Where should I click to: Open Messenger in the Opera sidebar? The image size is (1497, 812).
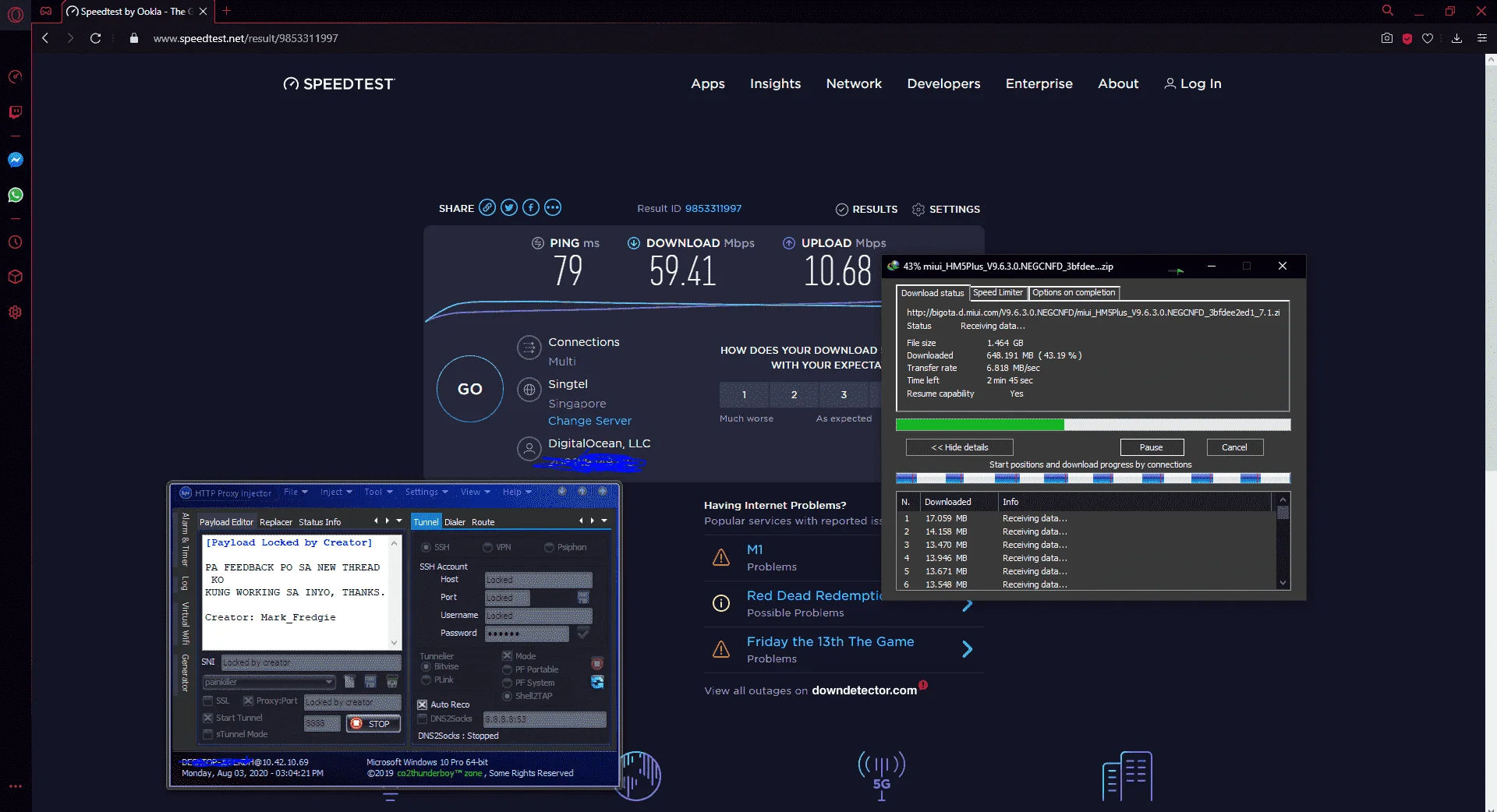tap(16, 160)
